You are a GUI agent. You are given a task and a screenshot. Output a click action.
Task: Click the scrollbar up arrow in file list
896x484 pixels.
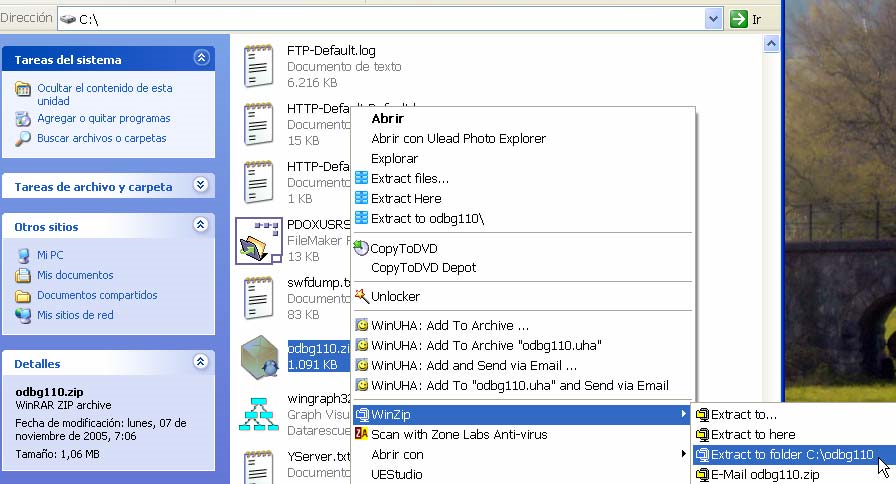771,43
